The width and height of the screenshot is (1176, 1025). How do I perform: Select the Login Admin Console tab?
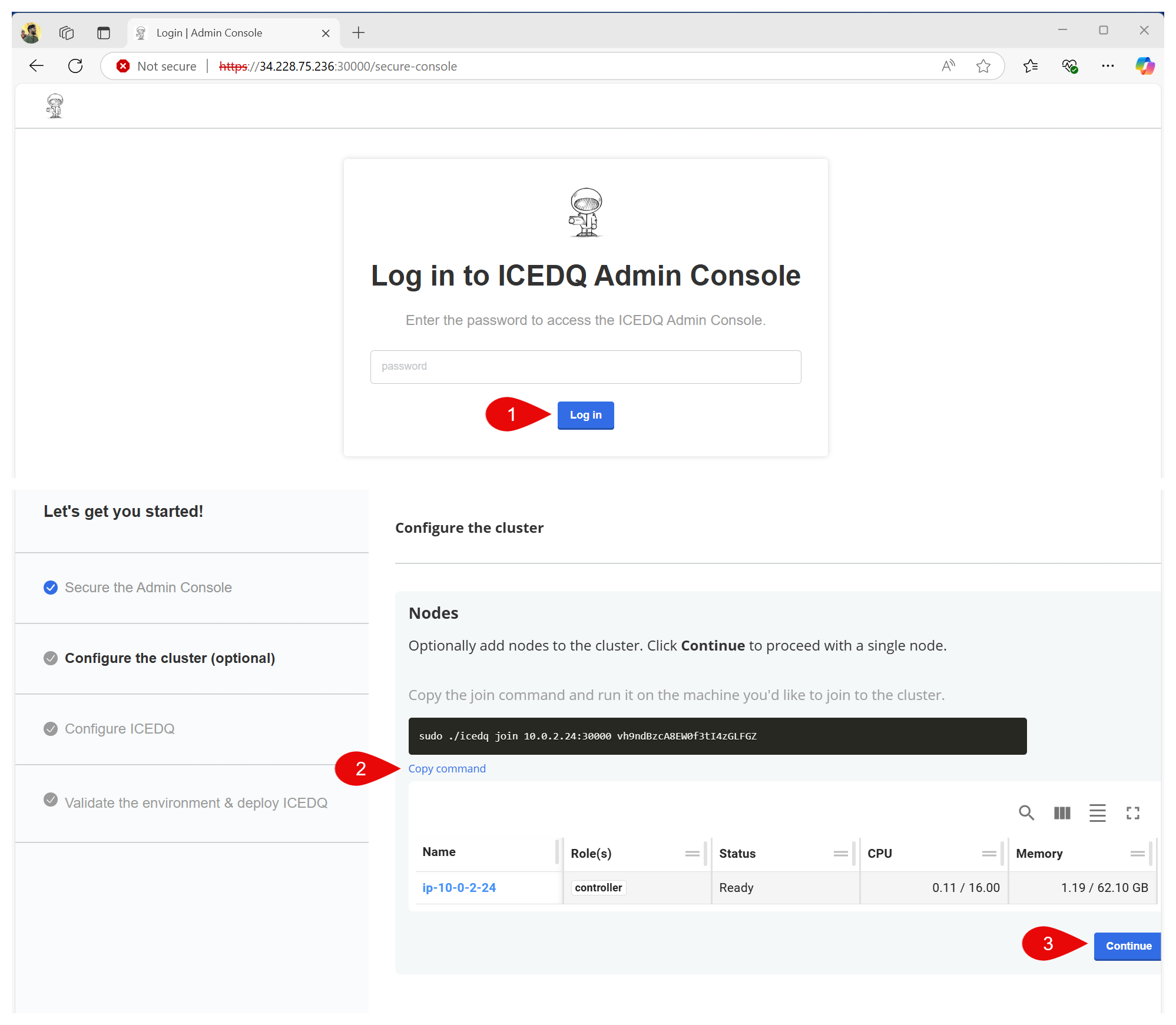(233, 33)
